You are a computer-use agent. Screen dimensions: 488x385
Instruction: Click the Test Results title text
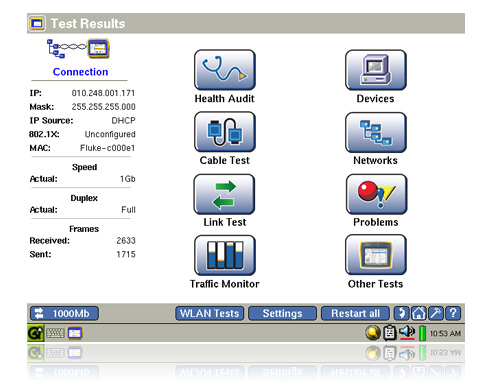pos(88,23)
